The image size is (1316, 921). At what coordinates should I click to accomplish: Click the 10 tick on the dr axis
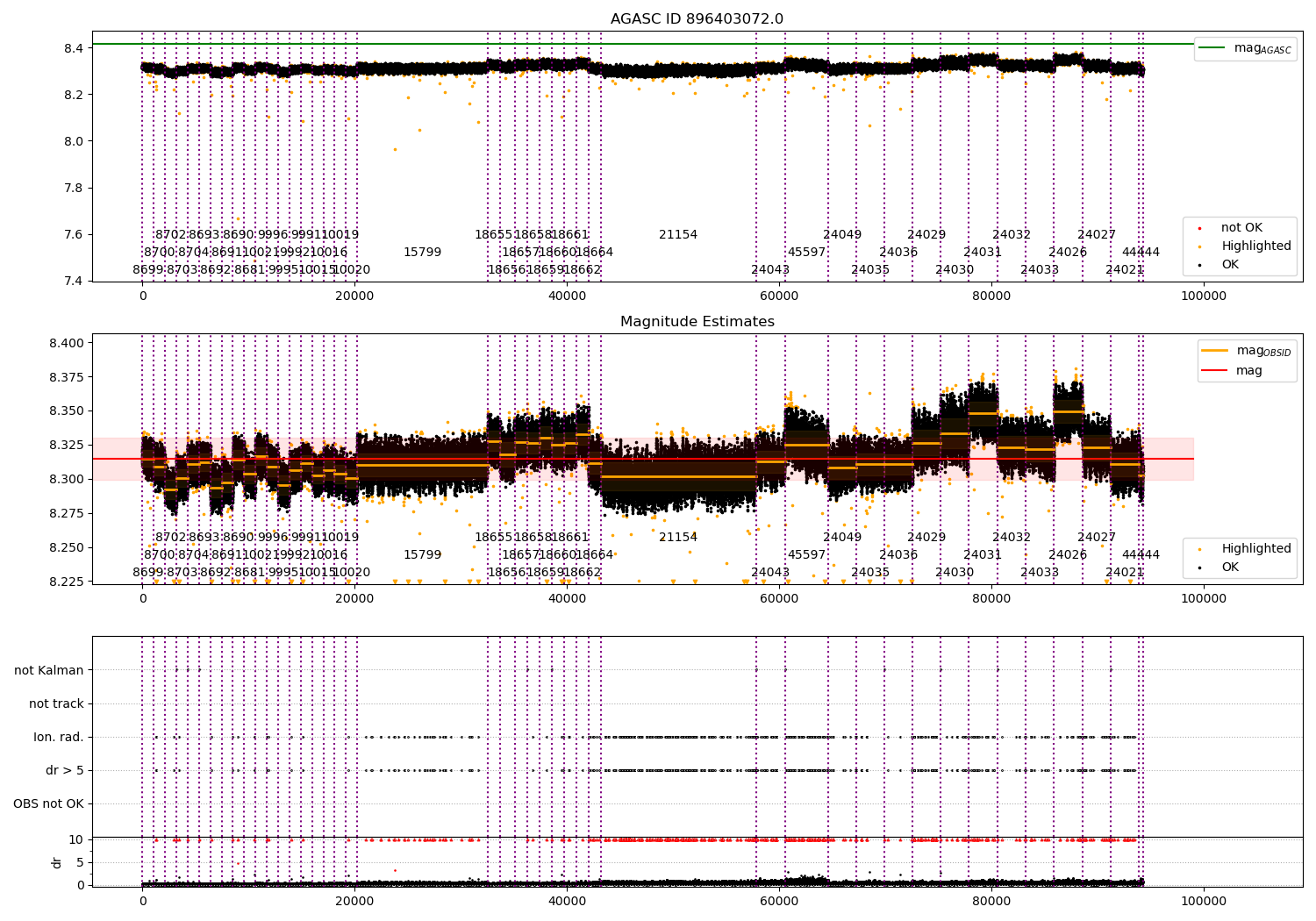[76, 840]
